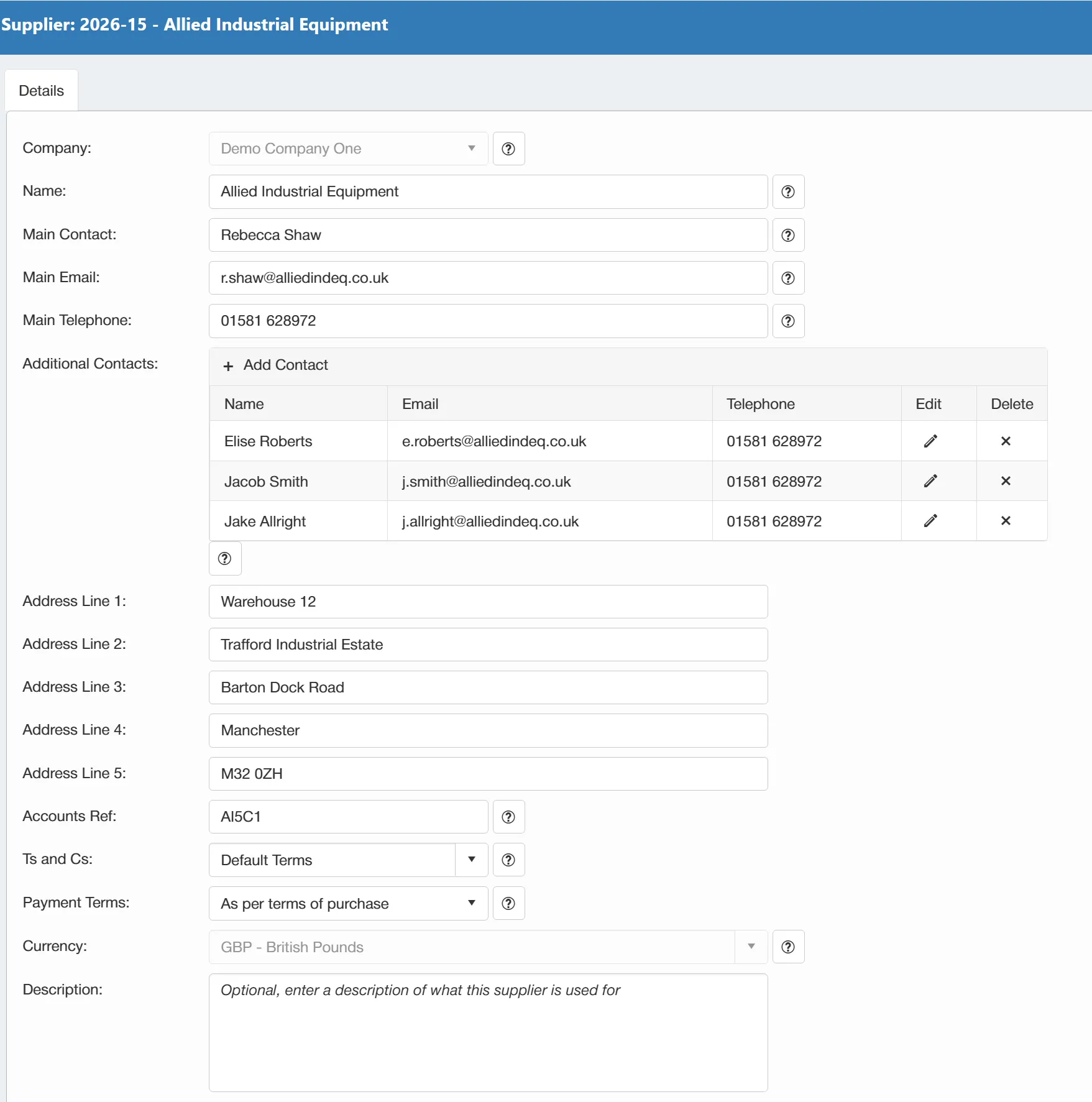Click the Main Contact field with Rebecca Shaw
This screenshot has height=1102, width=1092.
pyautogui.click(x=489, y=235)
